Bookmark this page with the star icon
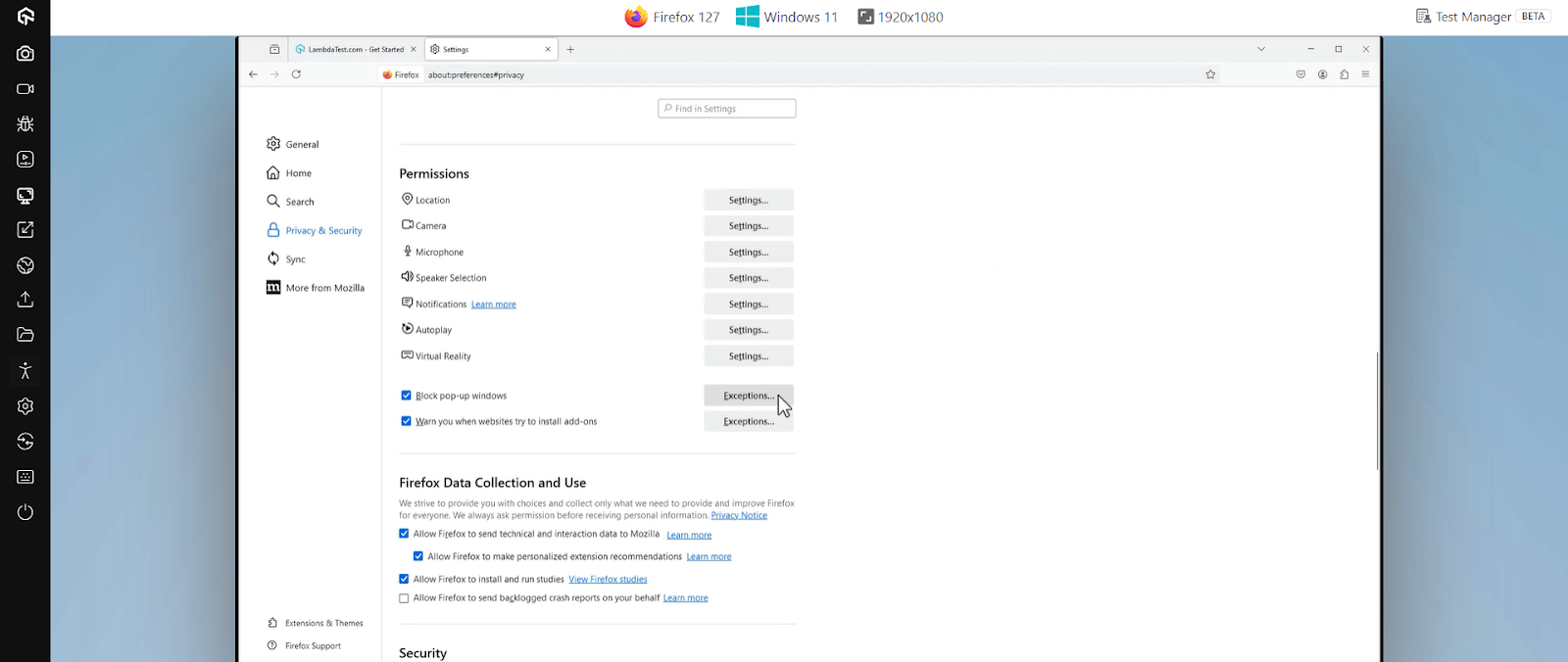Image resolution: width=1568 pixels, height=662 pixels. point(1210,74)
